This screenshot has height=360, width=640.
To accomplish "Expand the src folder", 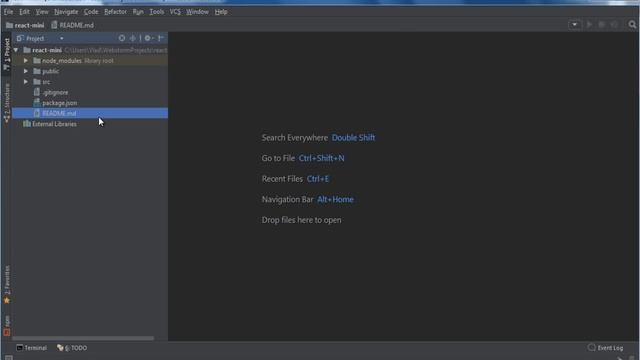I will pyautogui.click(x=26, y=82).
